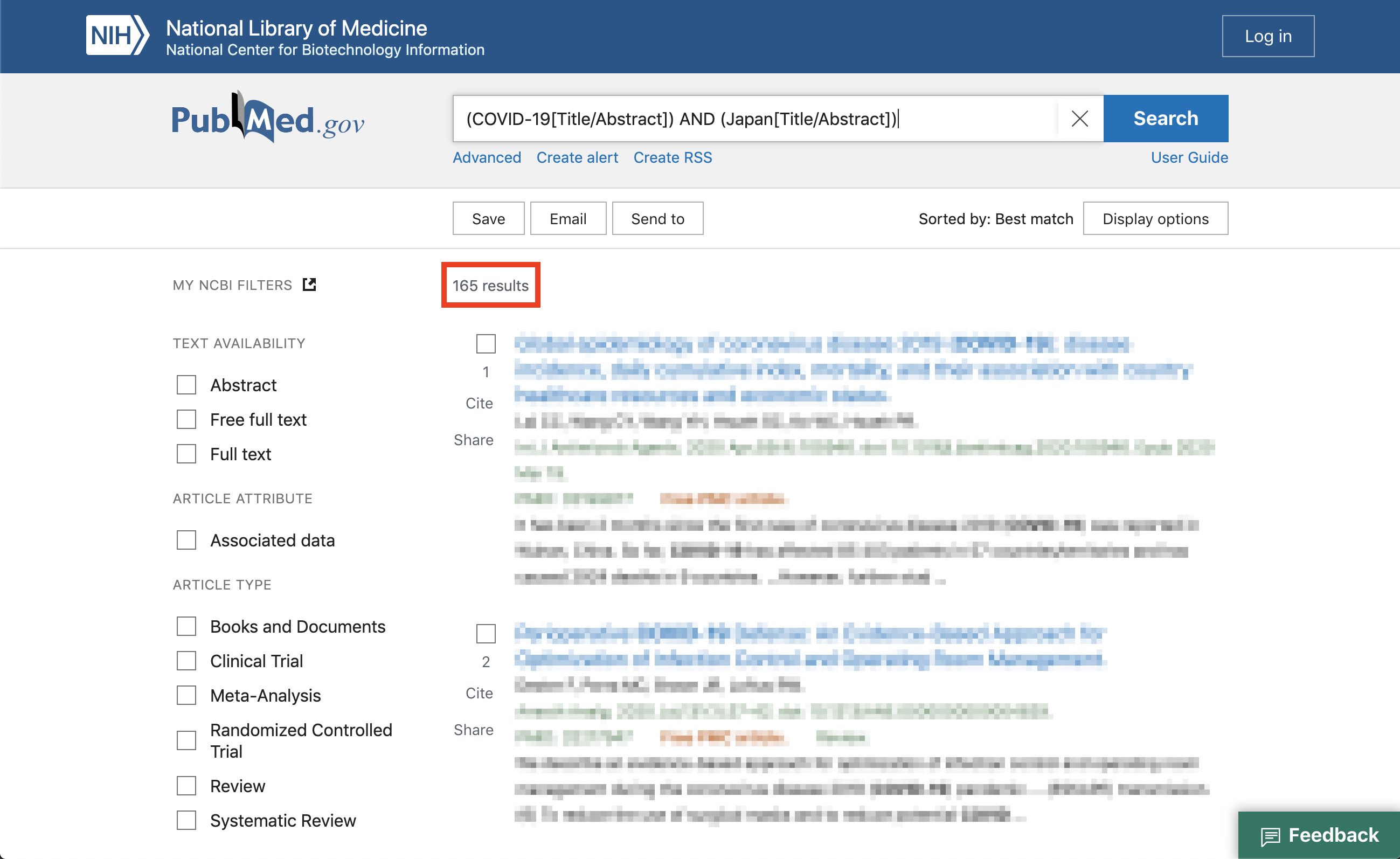Open the Advanced search link
The height and width of the screenshot is (859, 1400).
click(487, 157)
